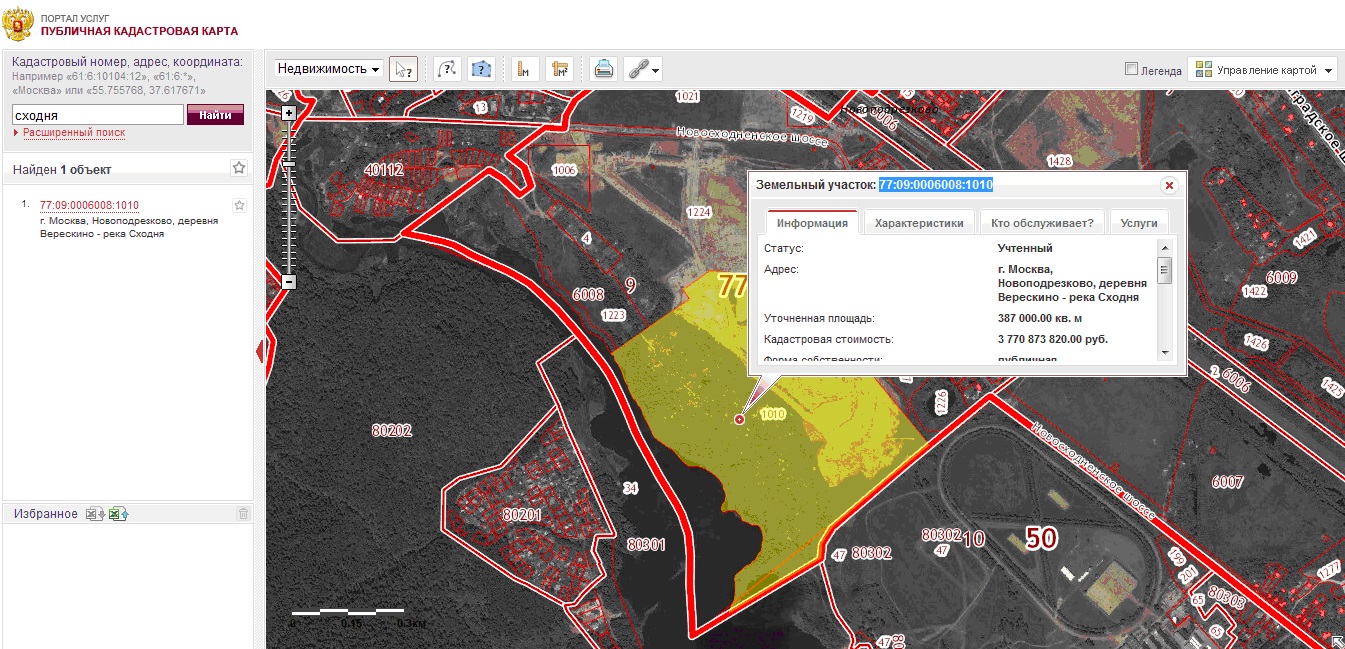The width and height of the screenshot is (1345, 649).
Task: Click the Учтенный status value
Action: [1025, 248]
